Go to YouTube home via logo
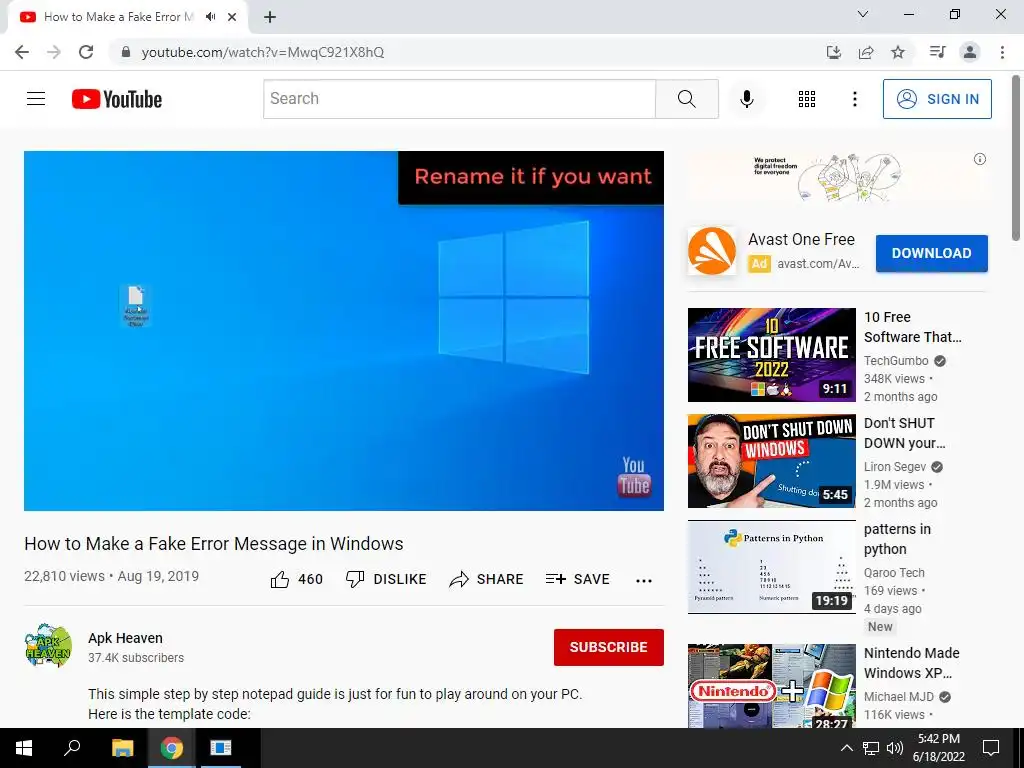Screen dimensions: 1024x768 117,99
